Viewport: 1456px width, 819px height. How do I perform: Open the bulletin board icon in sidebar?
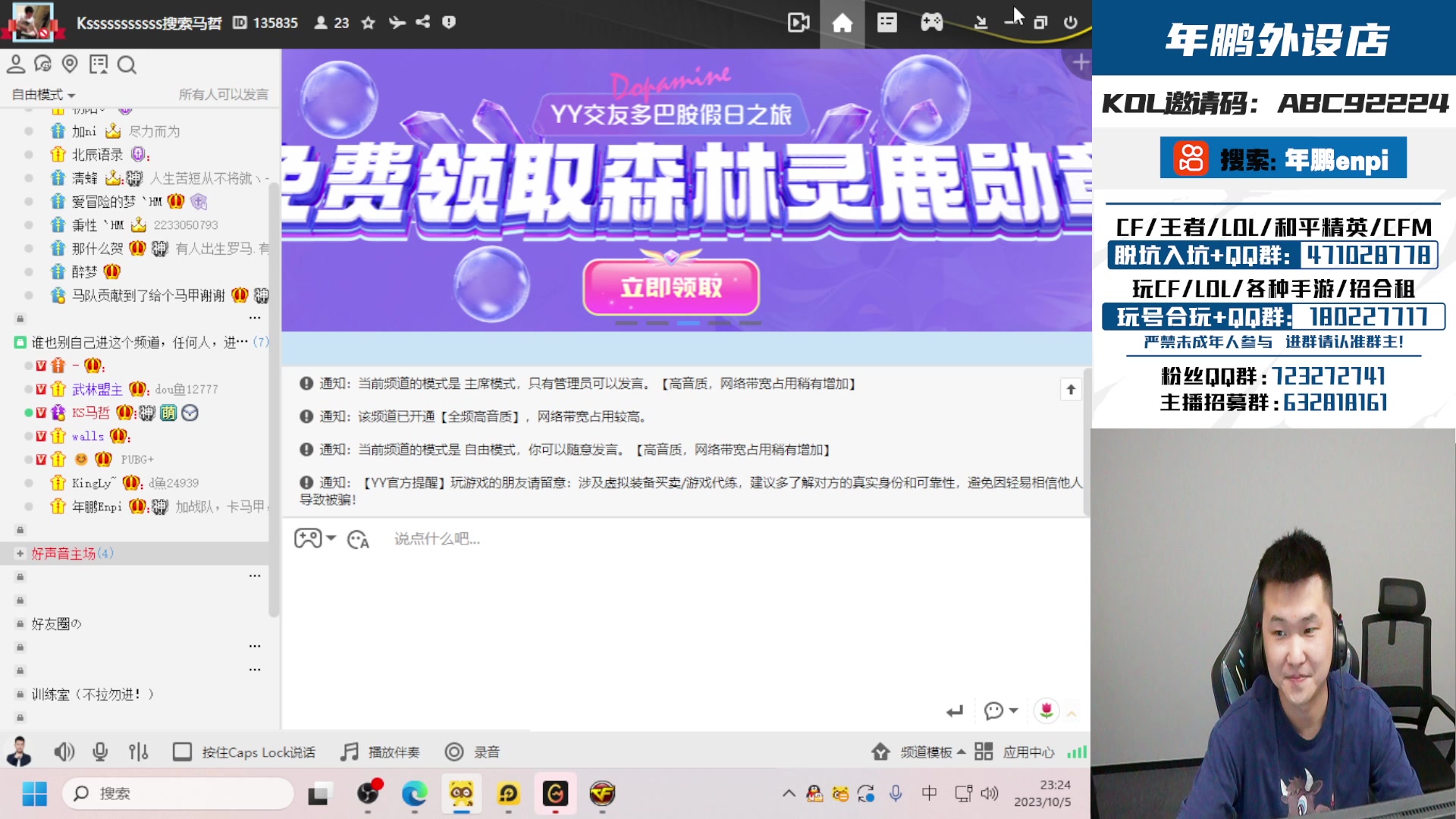tap(99, 64)
